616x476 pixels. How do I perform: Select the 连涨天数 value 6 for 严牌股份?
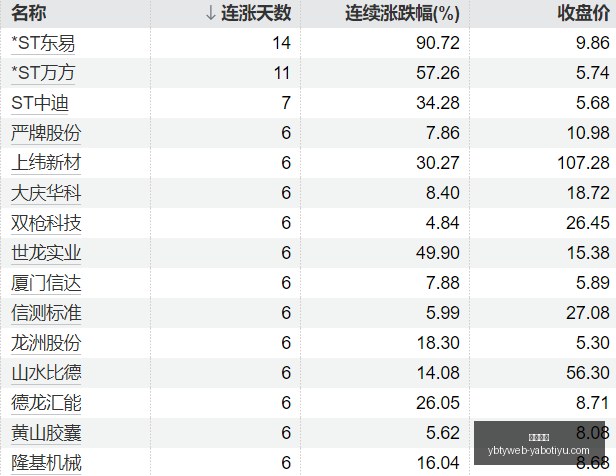[286, 133]
